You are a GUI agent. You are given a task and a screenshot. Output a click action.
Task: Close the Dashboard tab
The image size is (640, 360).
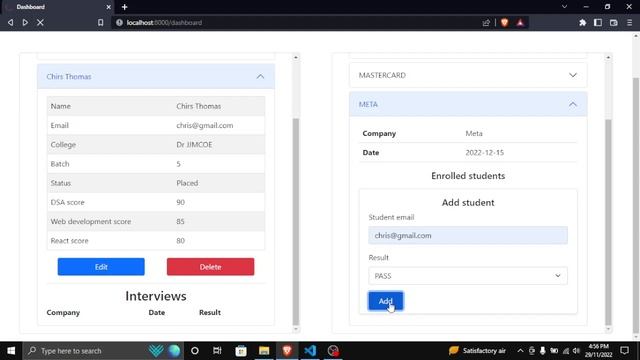pos(109,7)
